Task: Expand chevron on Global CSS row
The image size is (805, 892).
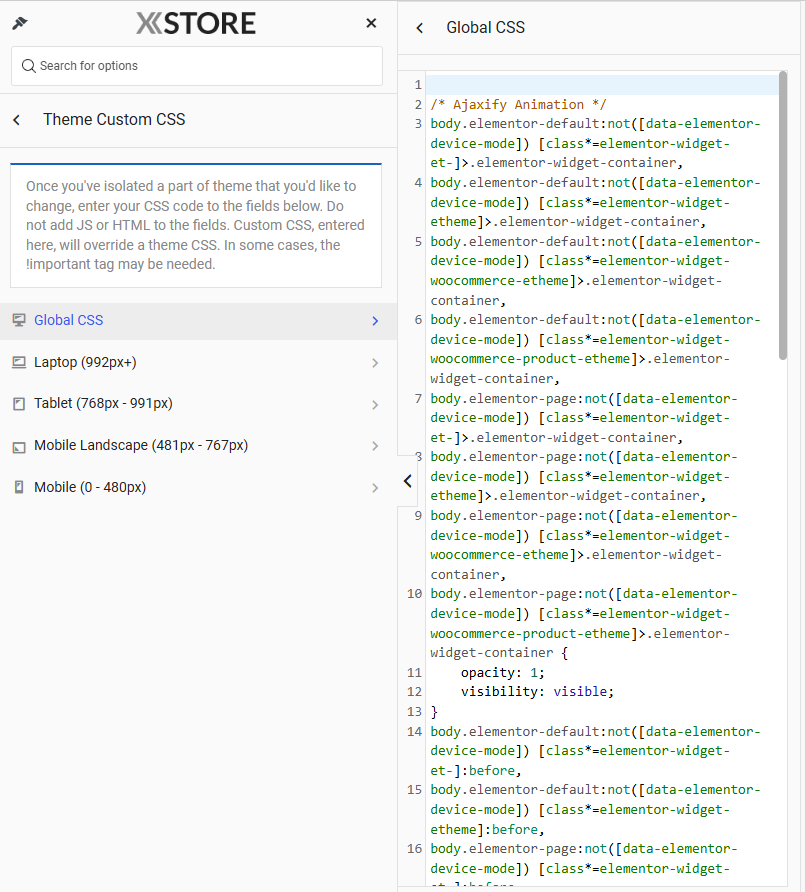Action: tap(375, 321)
